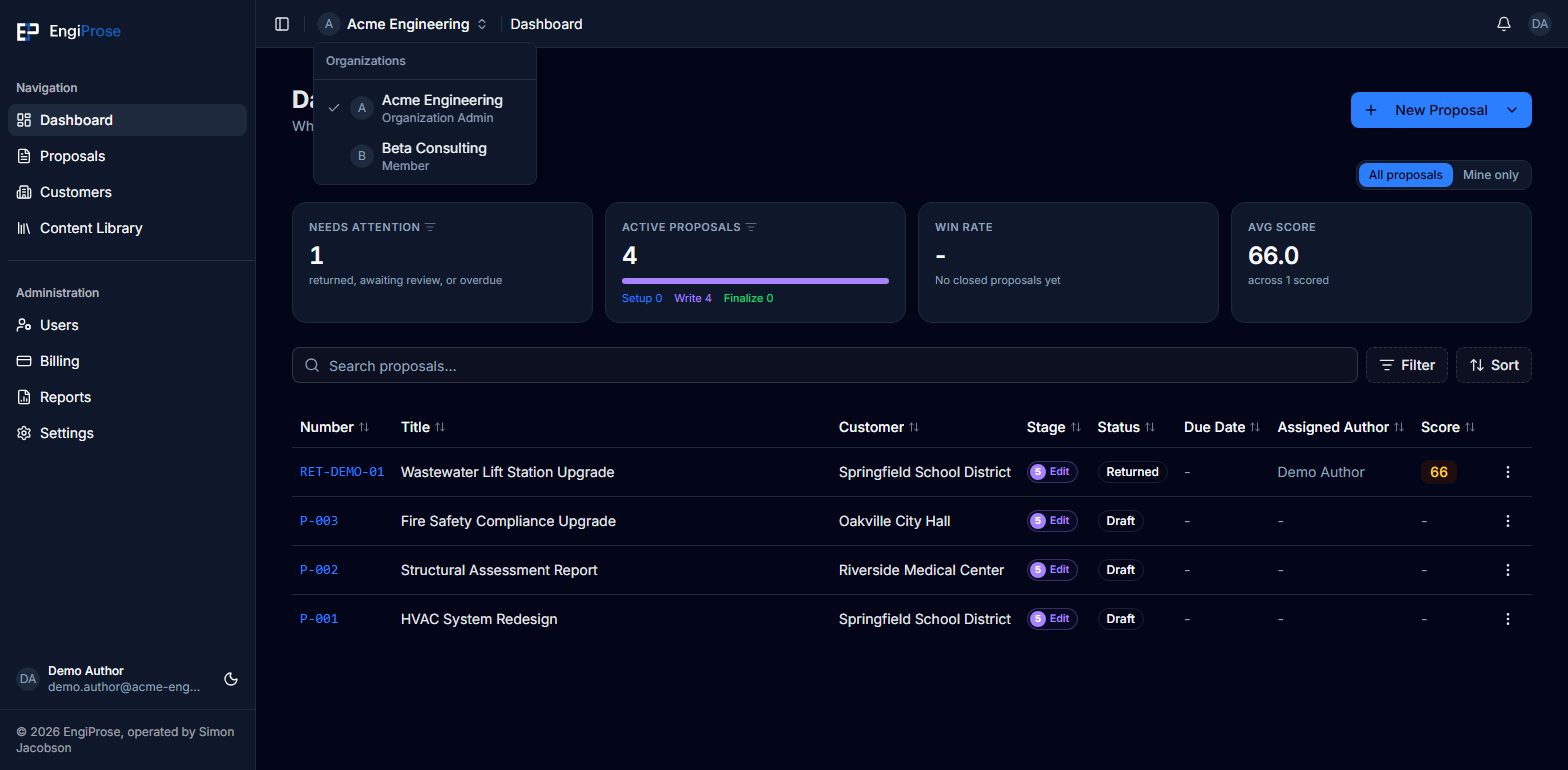Sort by Customer column arrows

[914, 427]
